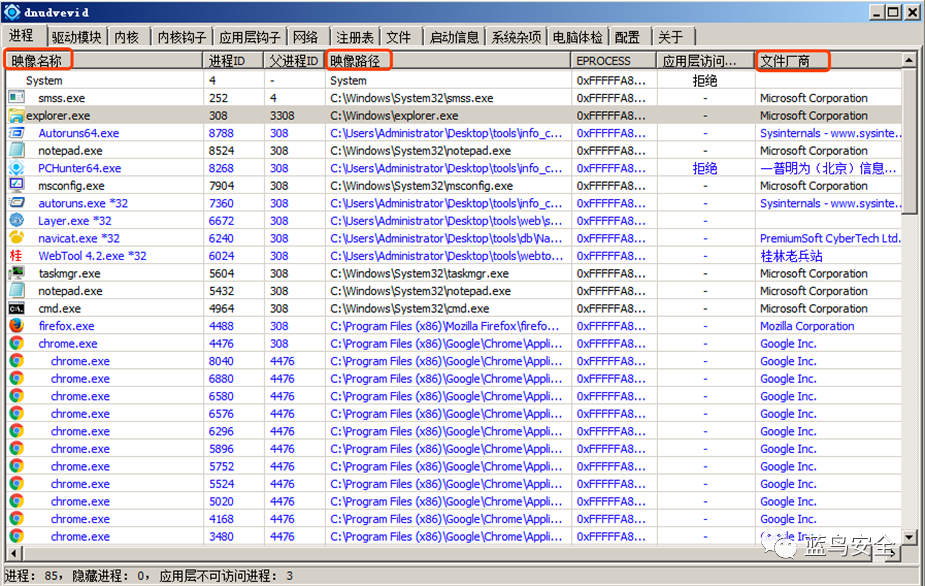Click the red WebTool 4.2.exe icon

pos(17,256)
